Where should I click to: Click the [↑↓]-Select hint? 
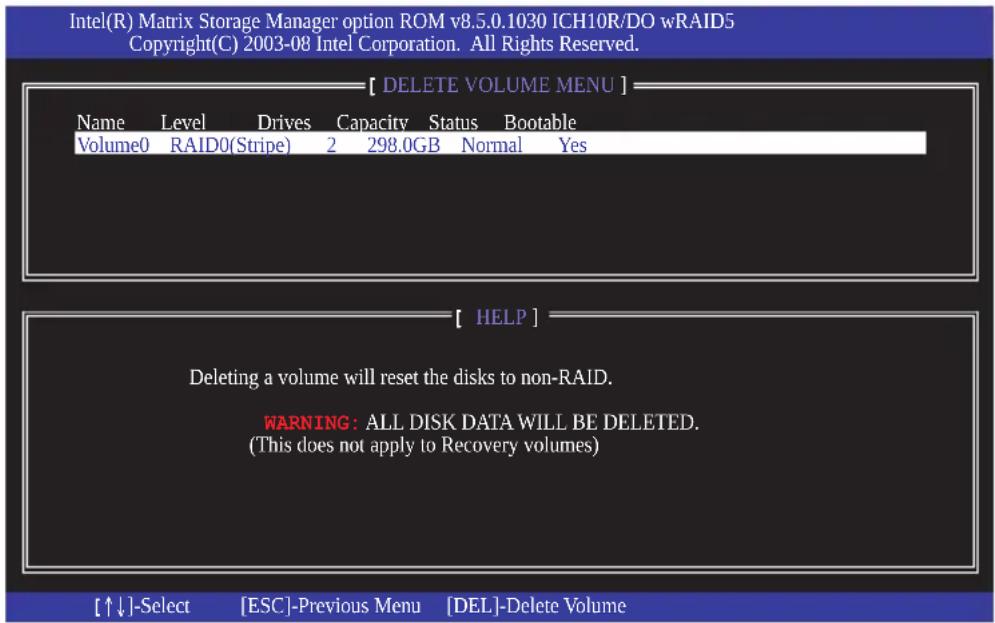pos(142,606)
